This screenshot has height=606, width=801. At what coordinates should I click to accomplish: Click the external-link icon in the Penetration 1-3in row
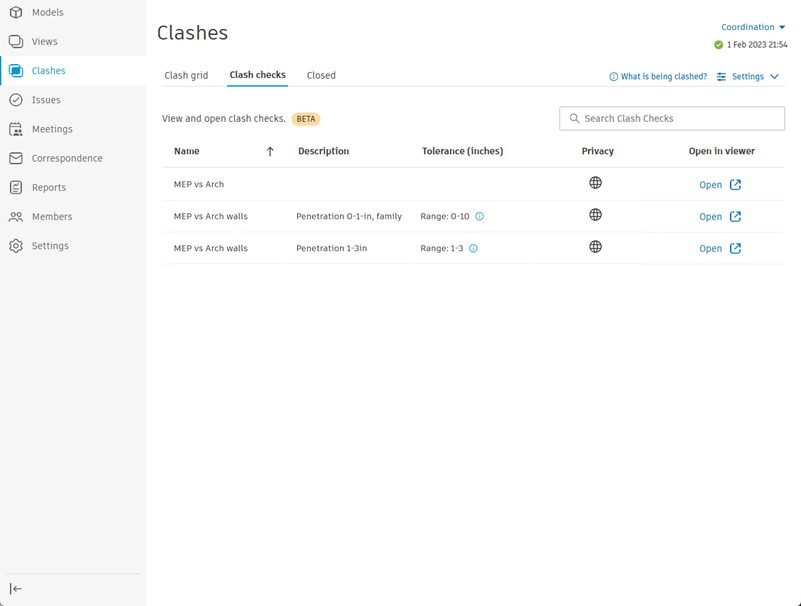pos(735,248)
